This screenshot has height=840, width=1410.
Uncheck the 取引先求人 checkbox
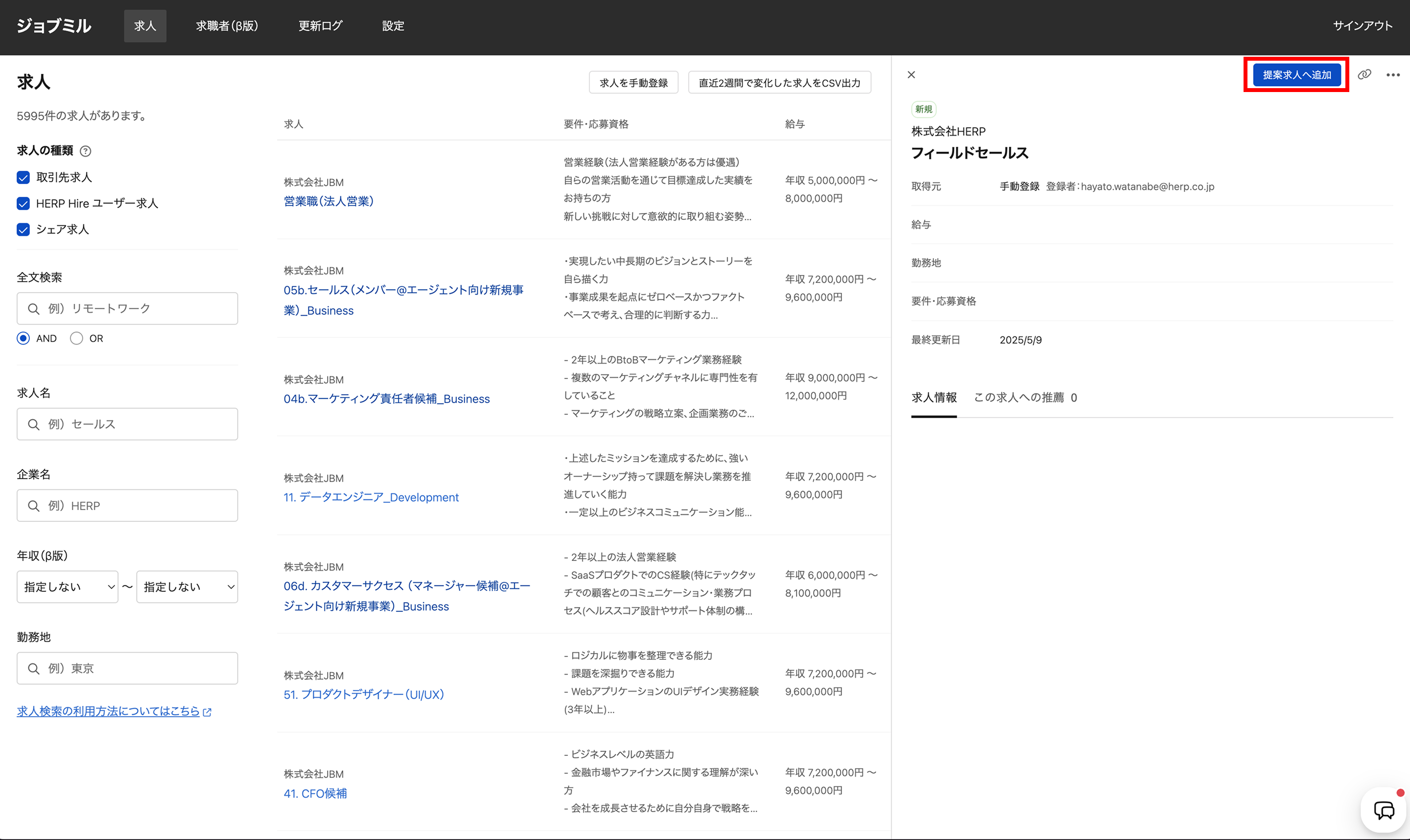pos(23,178)
